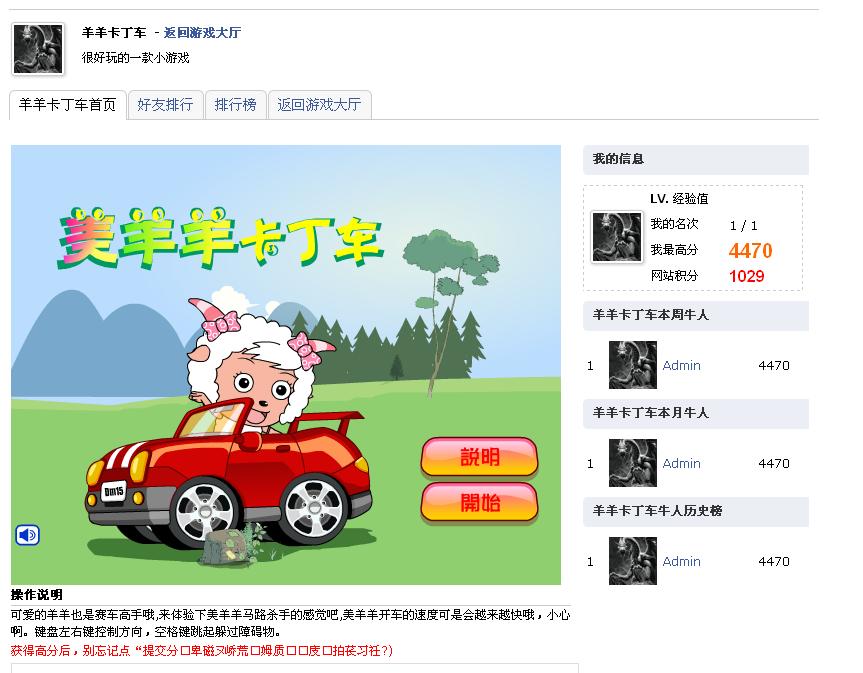Click the 說明 instructions button in game
The width and height of the screenshot is (863, 673).
pyautogui.click(x=479, y=457)
